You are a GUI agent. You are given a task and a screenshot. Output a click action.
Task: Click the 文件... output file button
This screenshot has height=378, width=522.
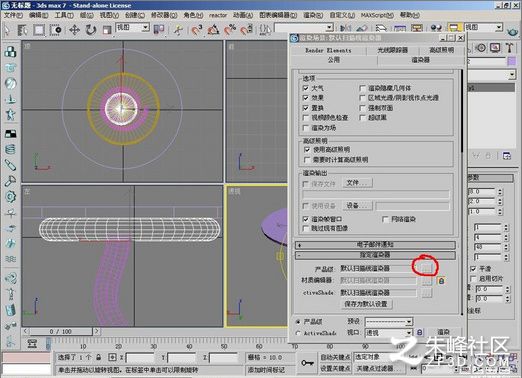[x=357, y=183]
